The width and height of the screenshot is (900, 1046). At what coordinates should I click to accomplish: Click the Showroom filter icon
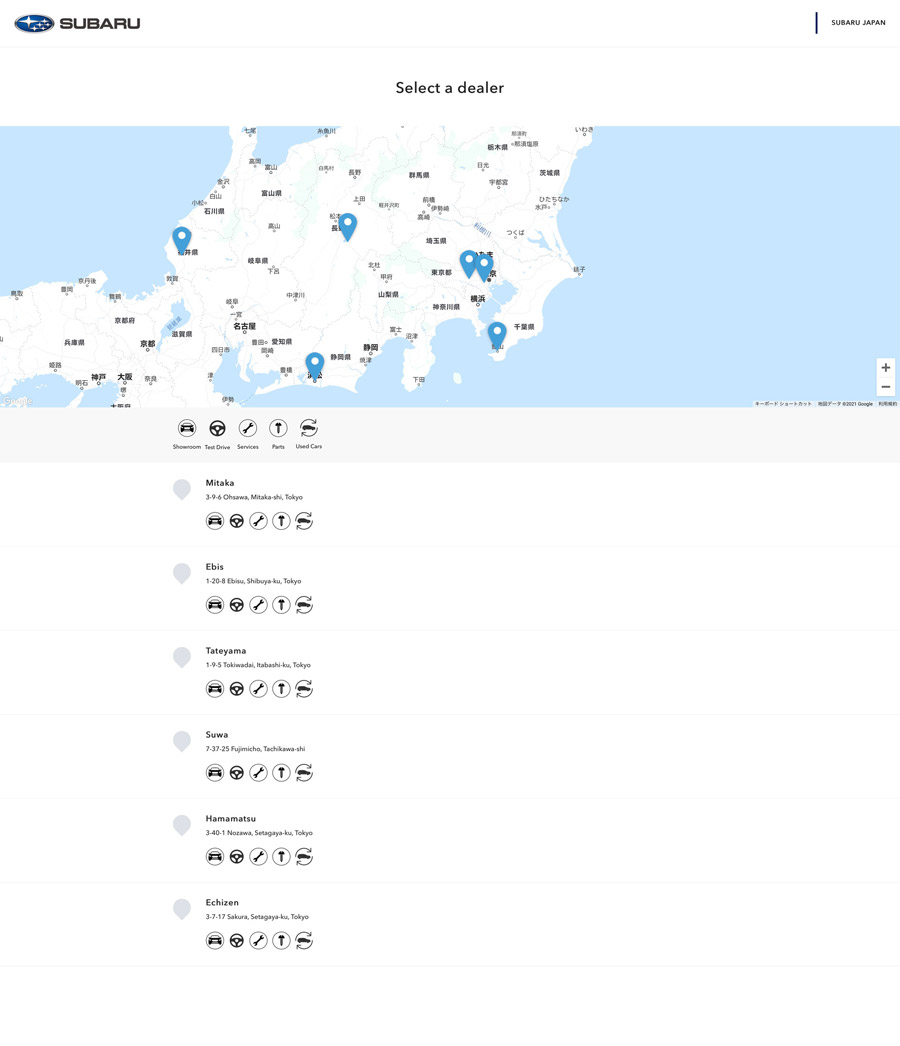(187, 428)
